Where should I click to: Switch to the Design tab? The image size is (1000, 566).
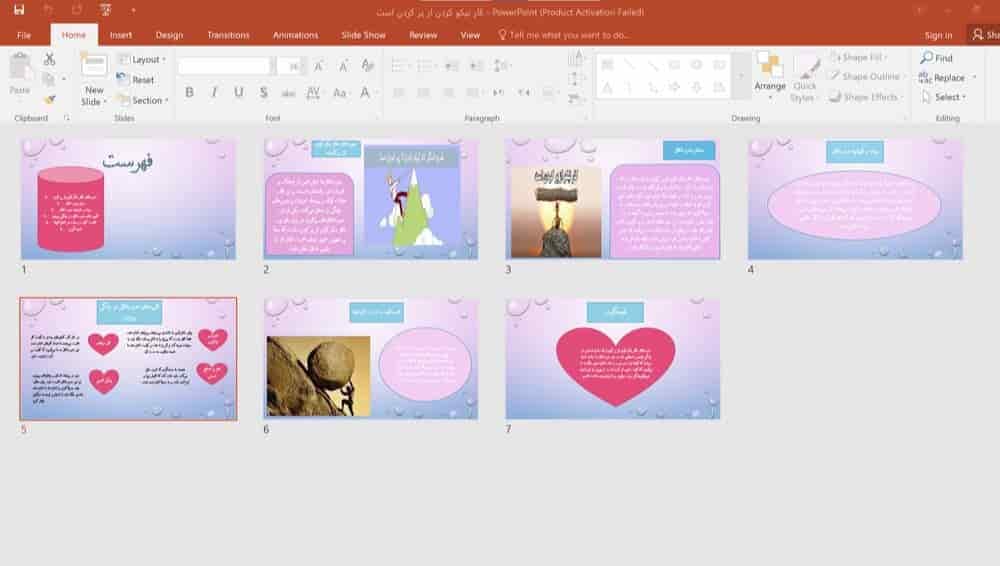[169, 35]
